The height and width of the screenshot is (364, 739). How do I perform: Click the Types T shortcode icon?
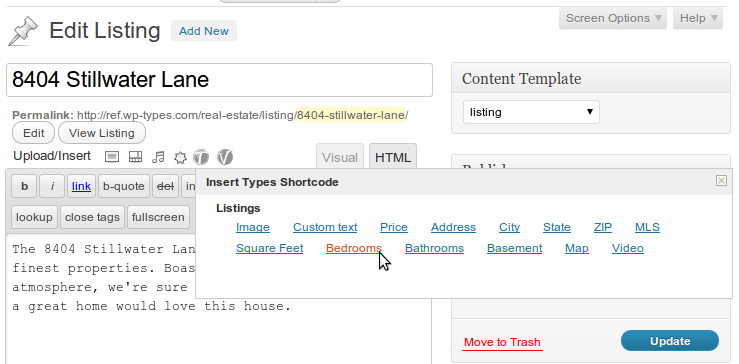point(201,157)
